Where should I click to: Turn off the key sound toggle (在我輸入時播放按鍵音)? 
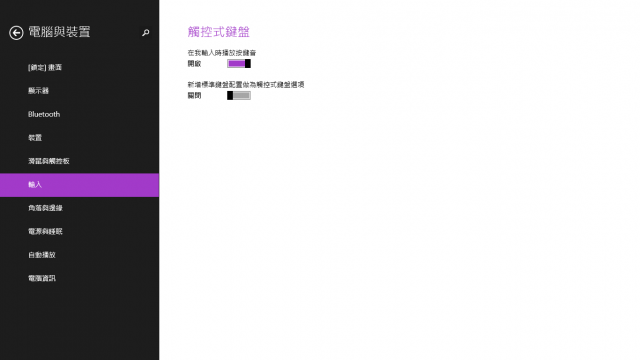coord(239,64)
